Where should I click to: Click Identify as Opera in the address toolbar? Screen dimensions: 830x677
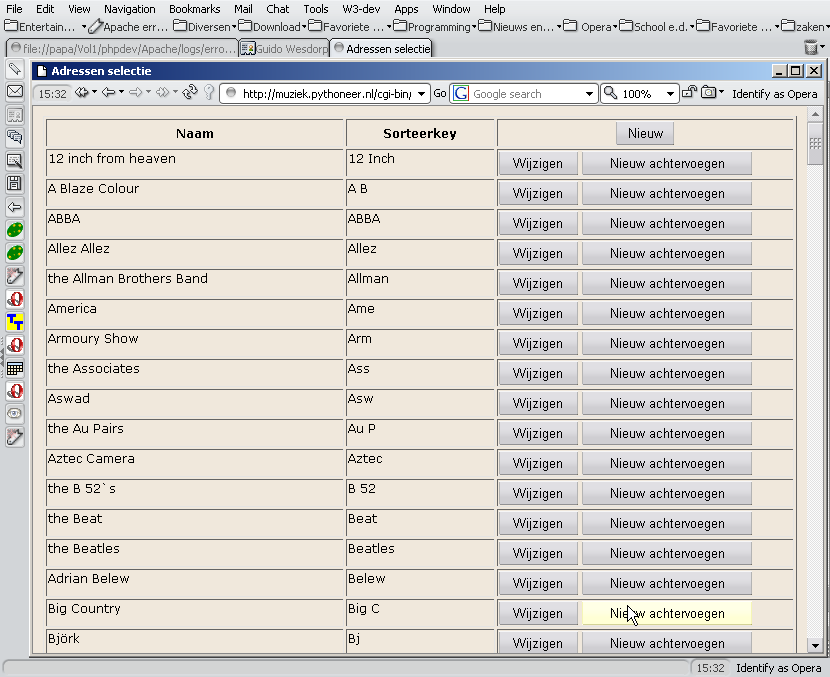(774, 94)
